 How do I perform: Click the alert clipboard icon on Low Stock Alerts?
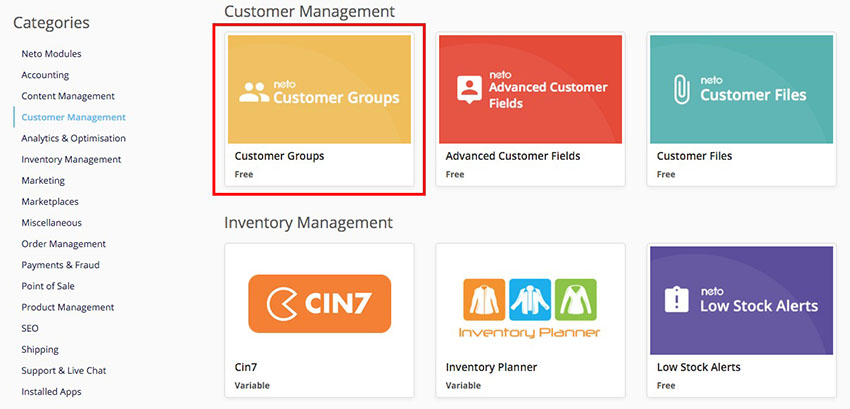pyautogui.click(x=677, y=299)
